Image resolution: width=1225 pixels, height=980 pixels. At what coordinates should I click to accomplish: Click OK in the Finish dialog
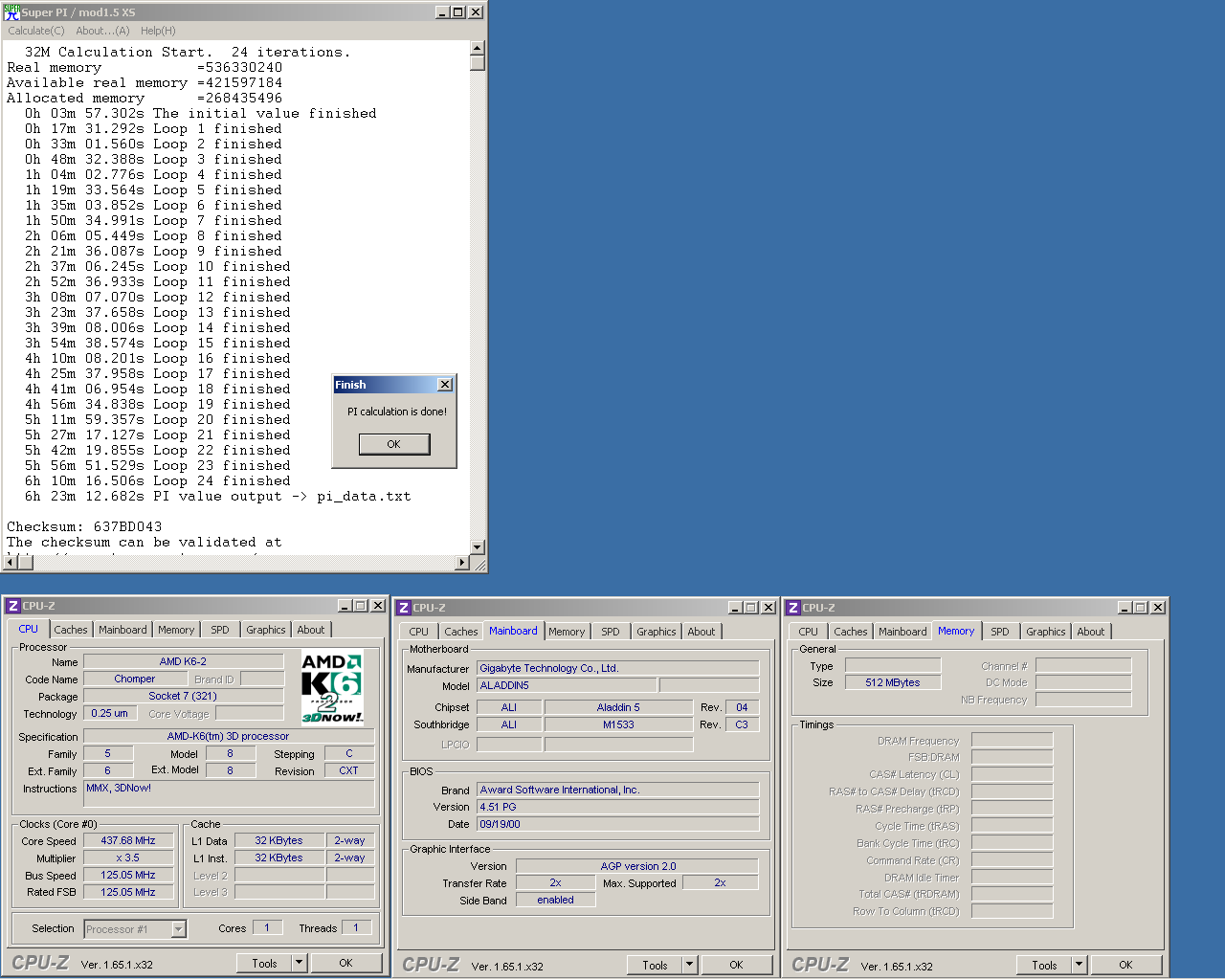pyautogui.click(x=394, y=444)
